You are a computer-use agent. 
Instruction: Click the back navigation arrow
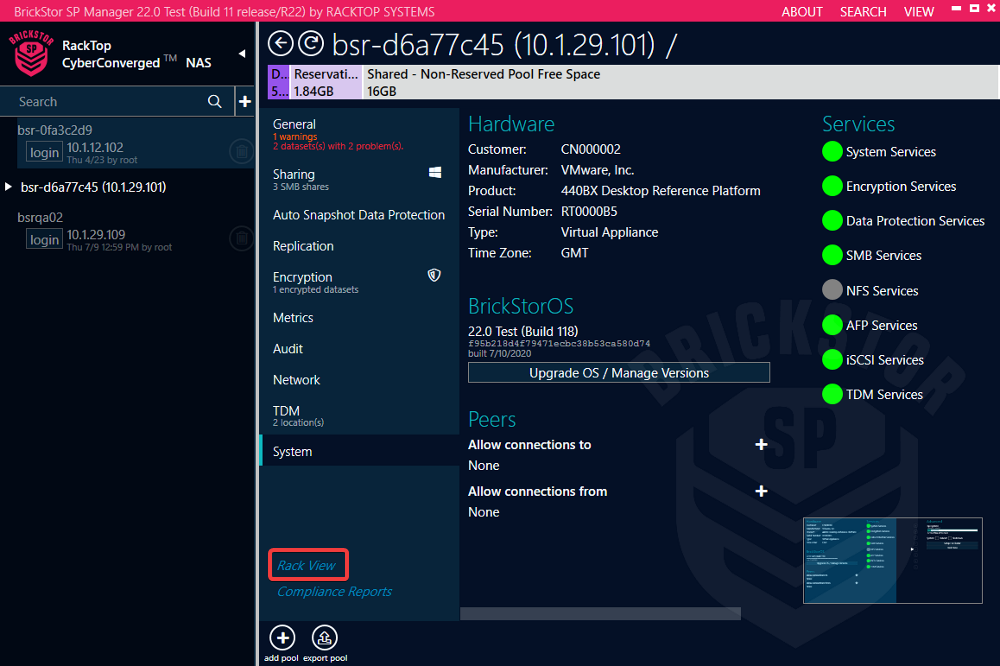pos(281,44)
